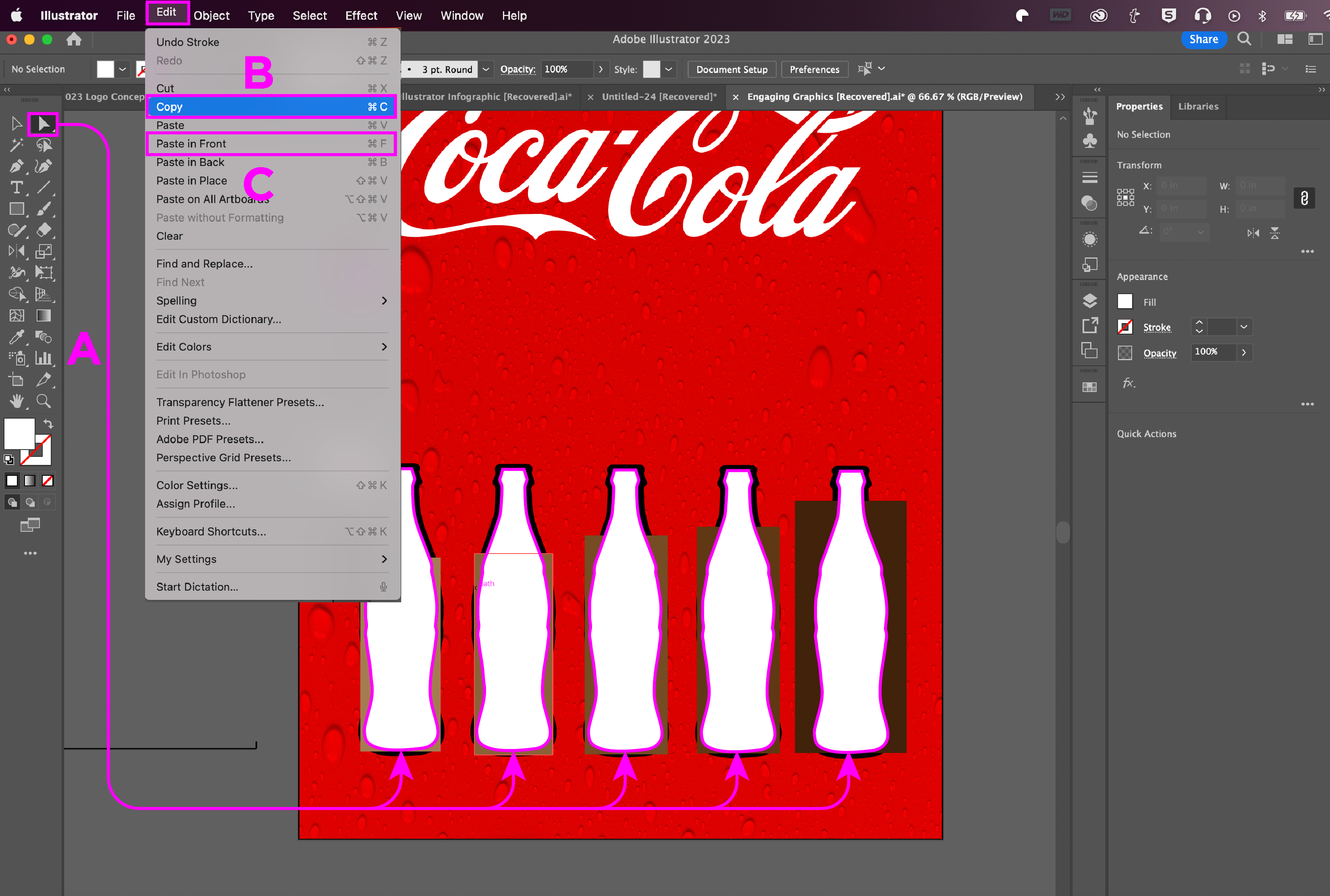Open the Stroke weight dropdown in Properties

pyautogui.click(x=1243, y=327)
